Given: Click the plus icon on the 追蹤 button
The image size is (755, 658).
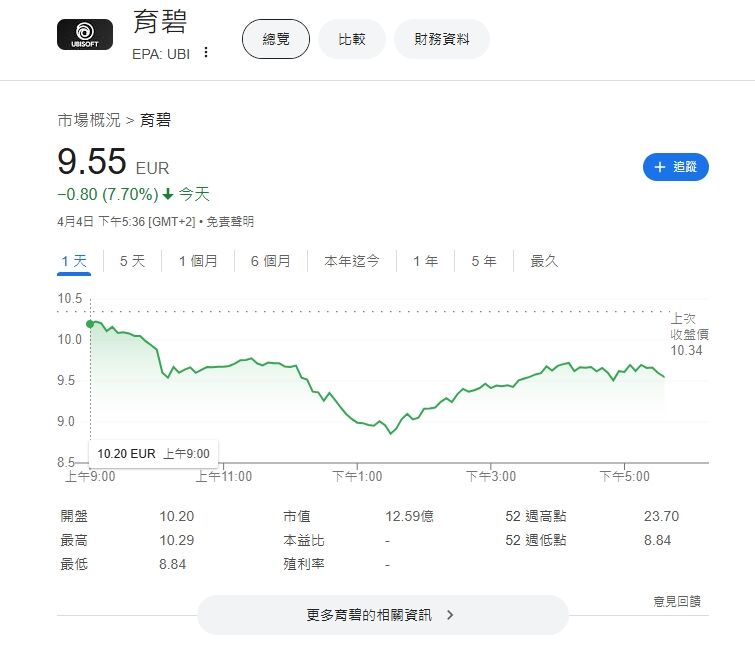Looking at the screenshot, I should (660, 167).
